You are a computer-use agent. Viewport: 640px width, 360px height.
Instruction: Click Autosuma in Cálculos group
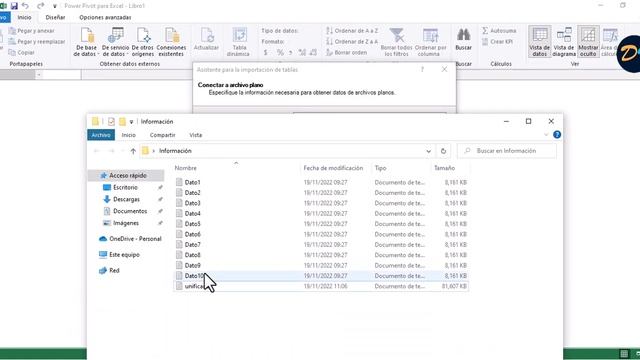(x=499, y=31)
